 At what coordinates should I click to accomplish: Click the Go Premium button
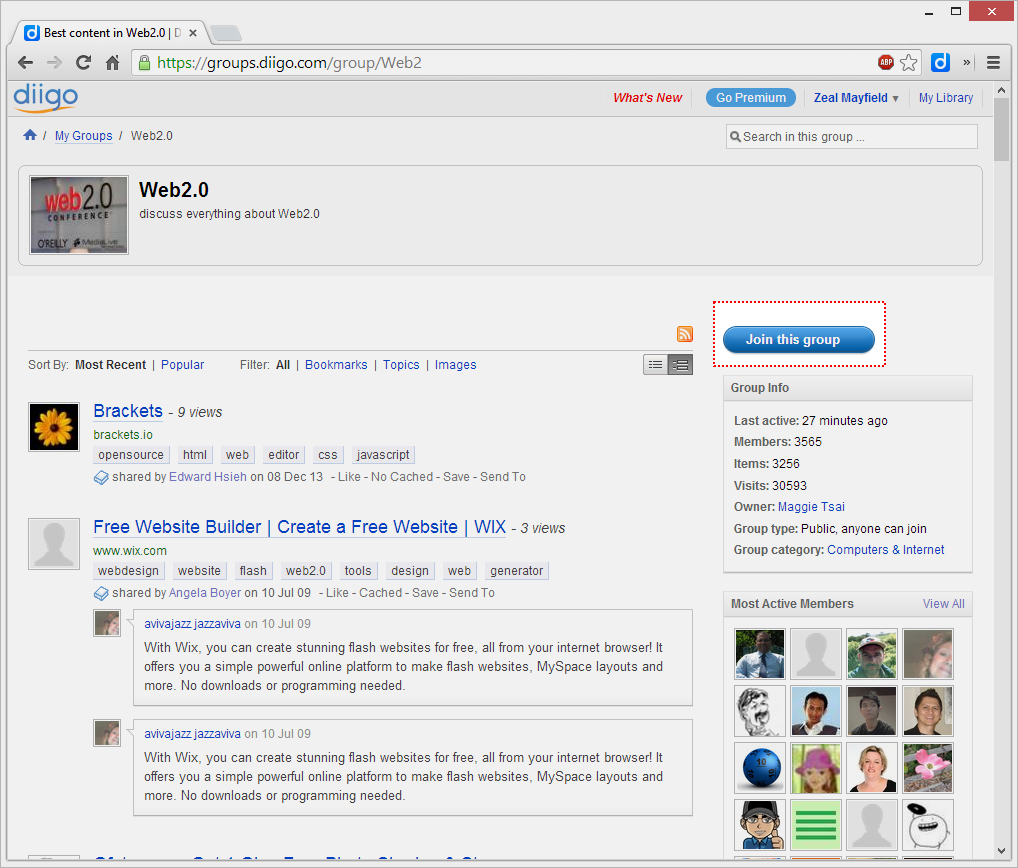point(751,98)
